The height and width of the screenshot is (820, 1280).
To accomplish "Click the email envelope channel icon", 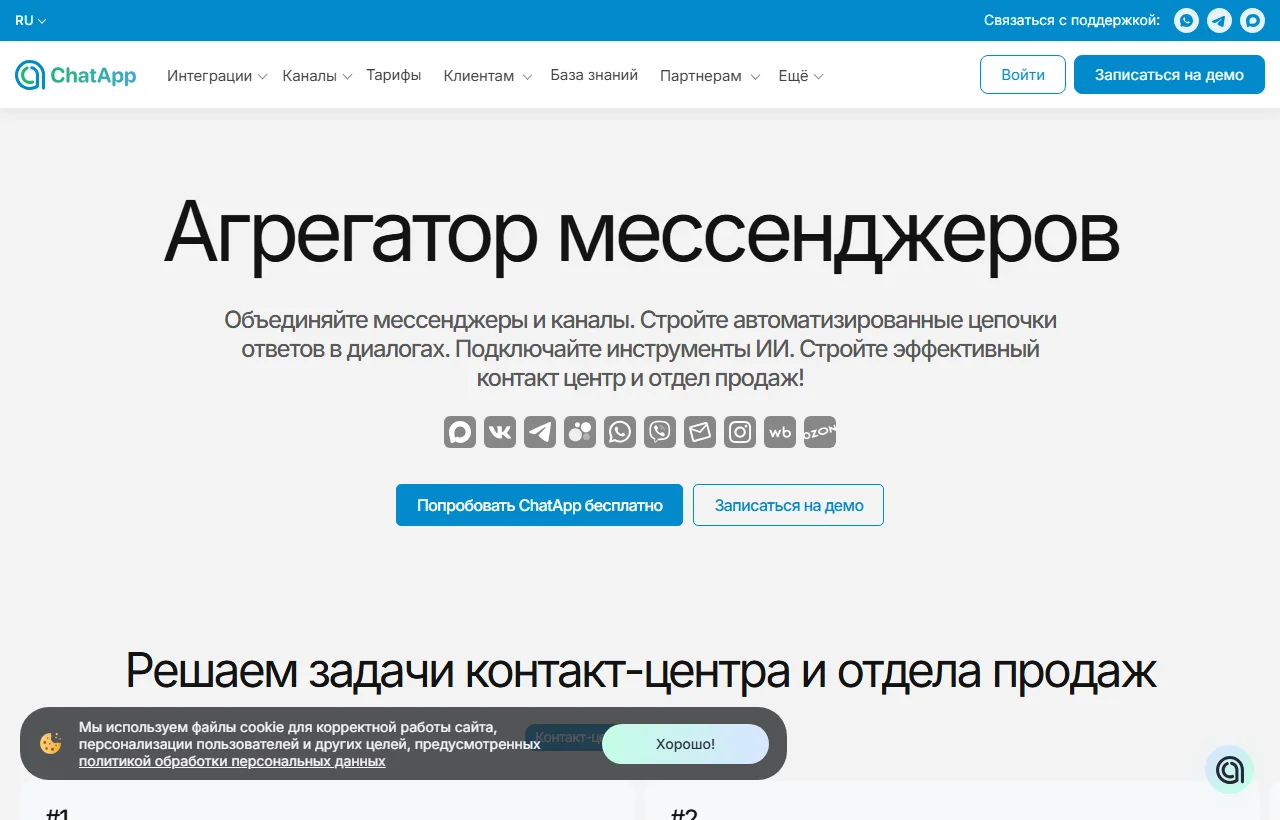I will pos(700,432).
